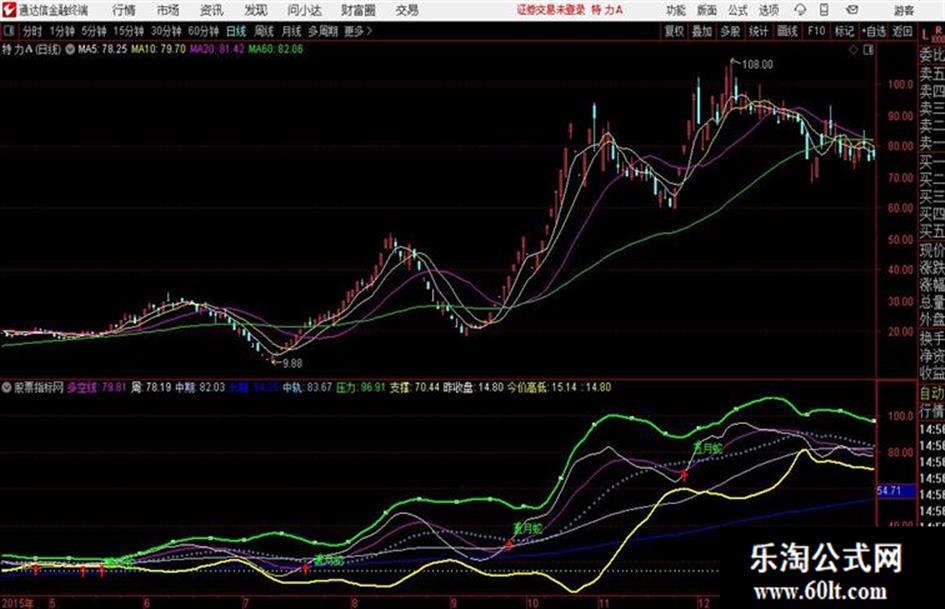Click the MA10: 79.70 indicator label

coord(159,49)
